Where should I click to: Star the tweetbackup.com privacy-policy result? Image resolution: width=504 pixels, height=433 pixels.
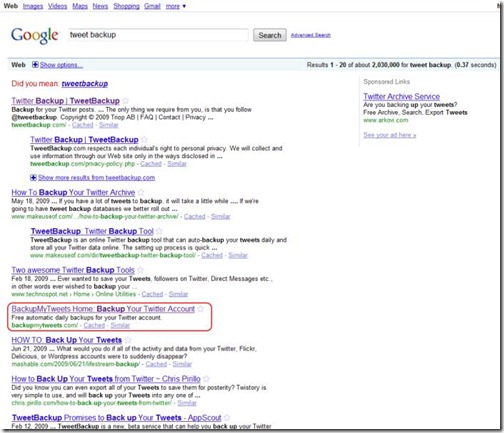144,139
